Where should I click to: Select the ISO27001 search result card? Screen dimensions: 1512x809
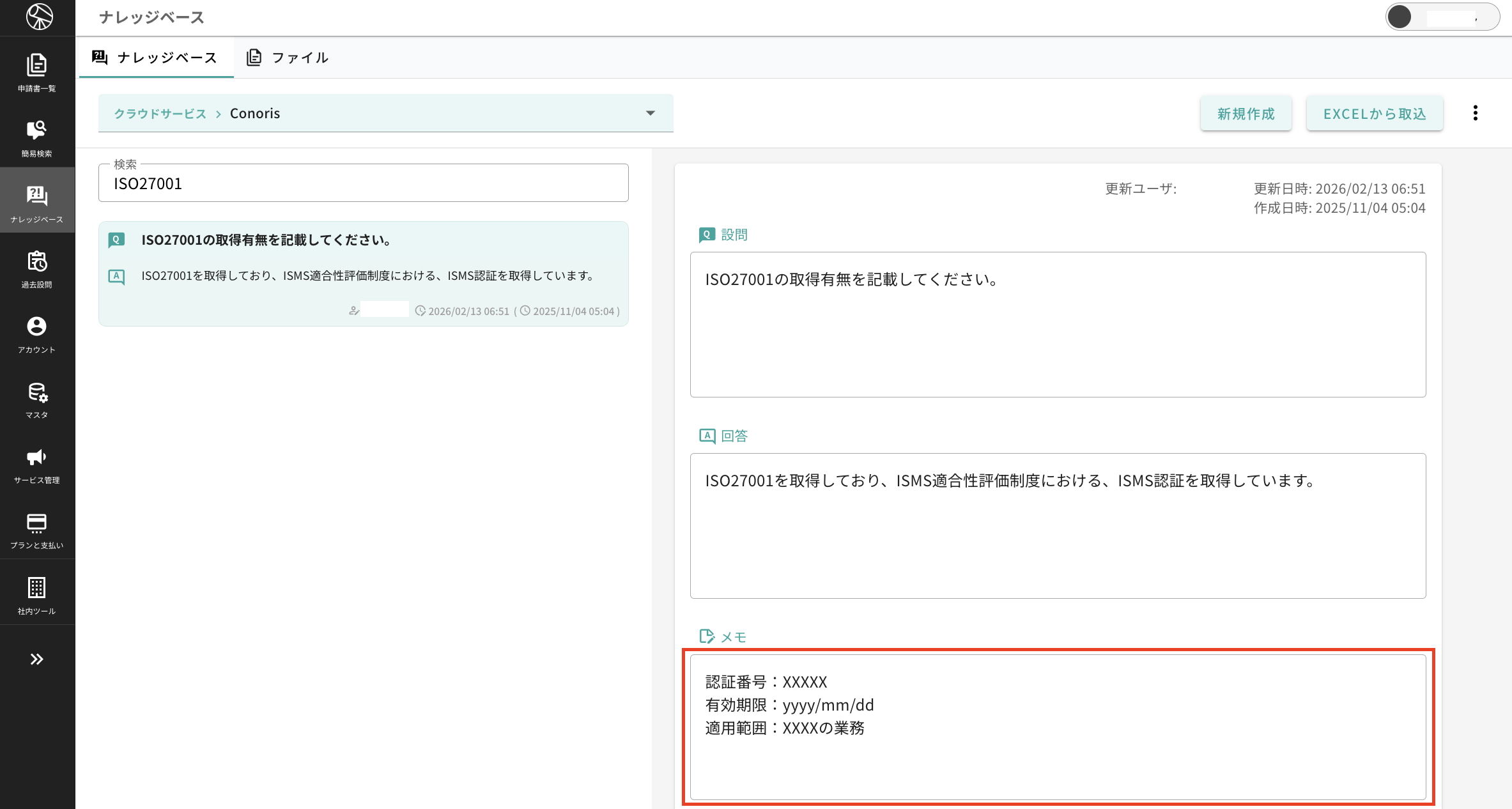pyautogui.click(x=363, y=274)
